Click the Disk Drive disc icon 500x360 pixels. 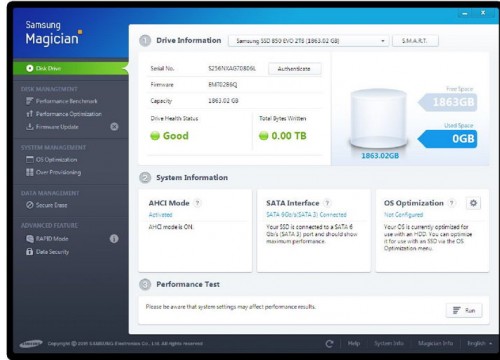(30, 68)
